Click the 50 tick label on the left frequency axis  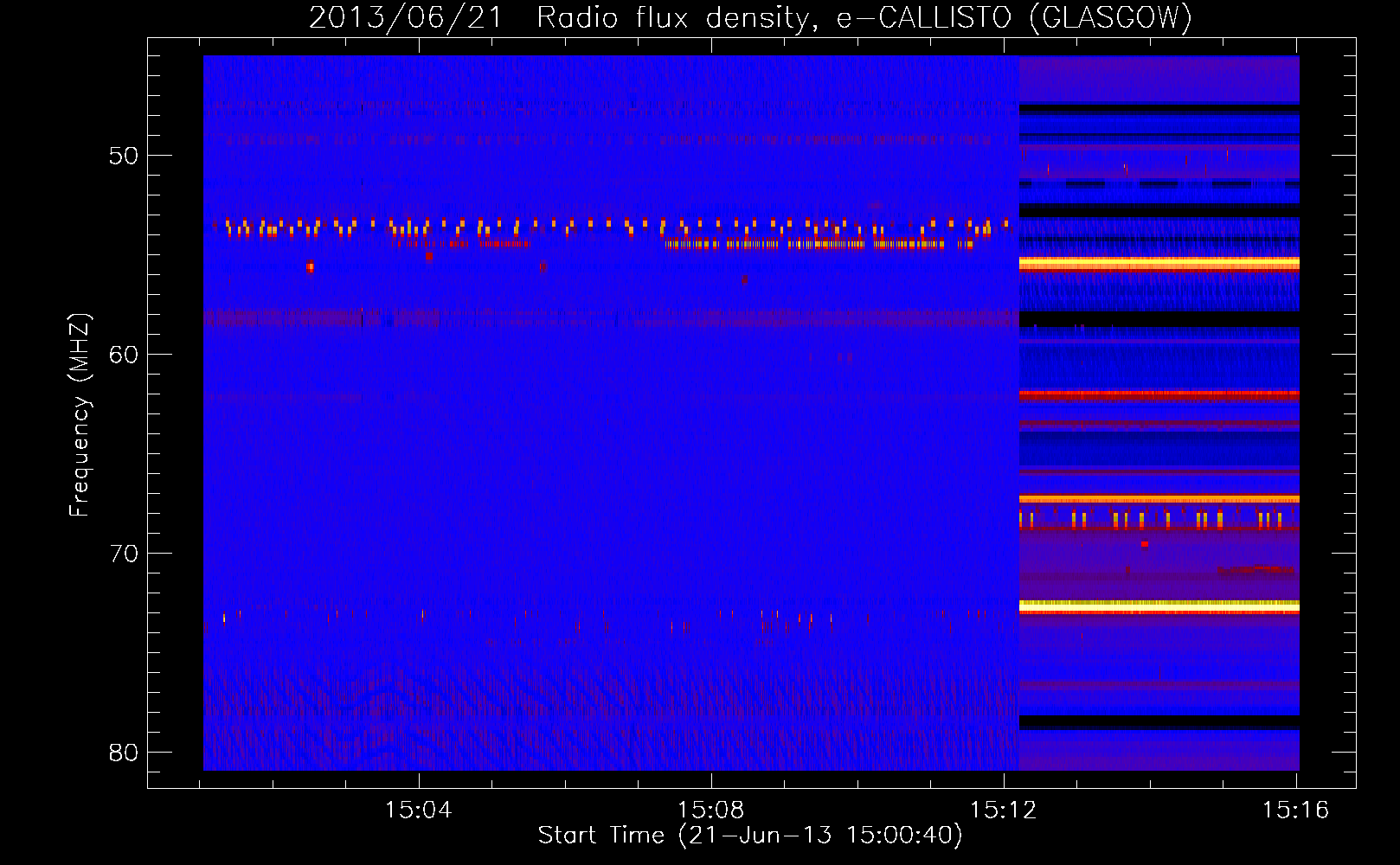(x=124, y=156)
